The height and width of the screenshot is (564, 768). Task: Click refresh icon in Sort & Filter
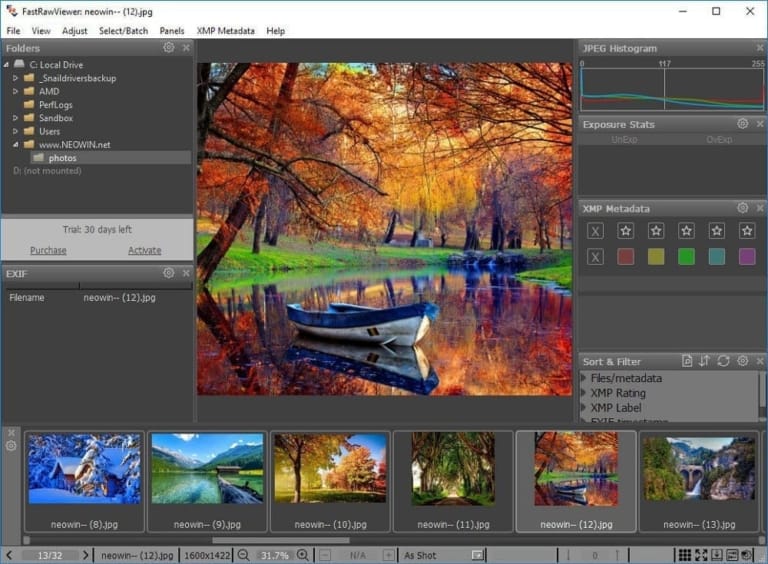click(723, 361)
